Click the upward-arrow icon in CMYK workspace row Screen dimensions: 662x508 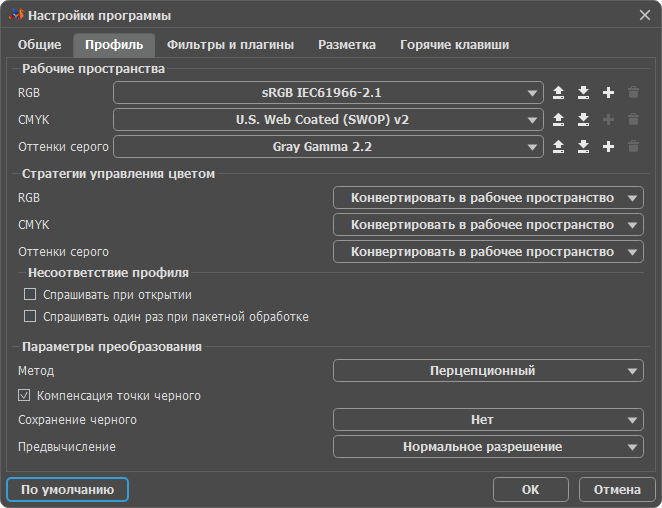[x=558, y=120]
